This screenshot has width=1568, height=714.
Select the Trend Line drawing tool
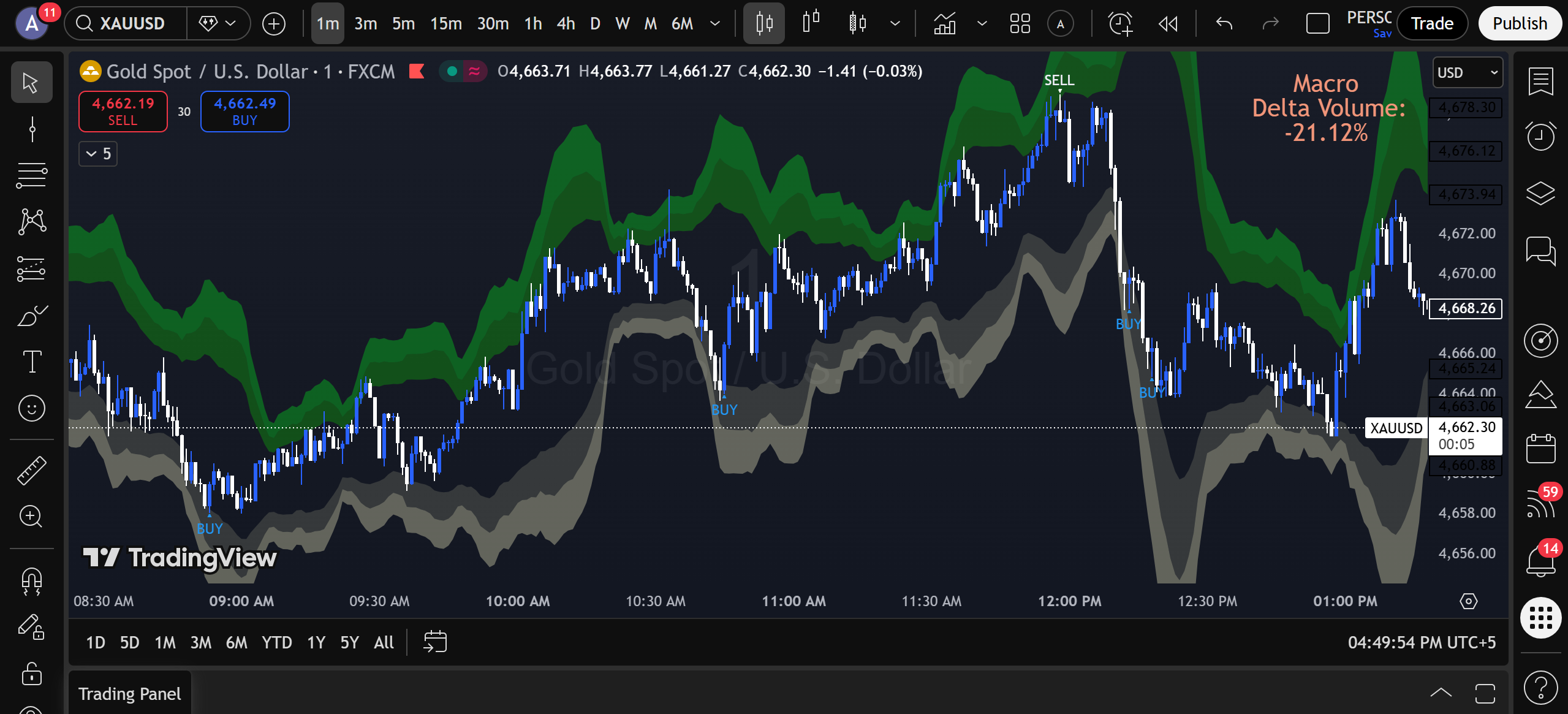32,130
